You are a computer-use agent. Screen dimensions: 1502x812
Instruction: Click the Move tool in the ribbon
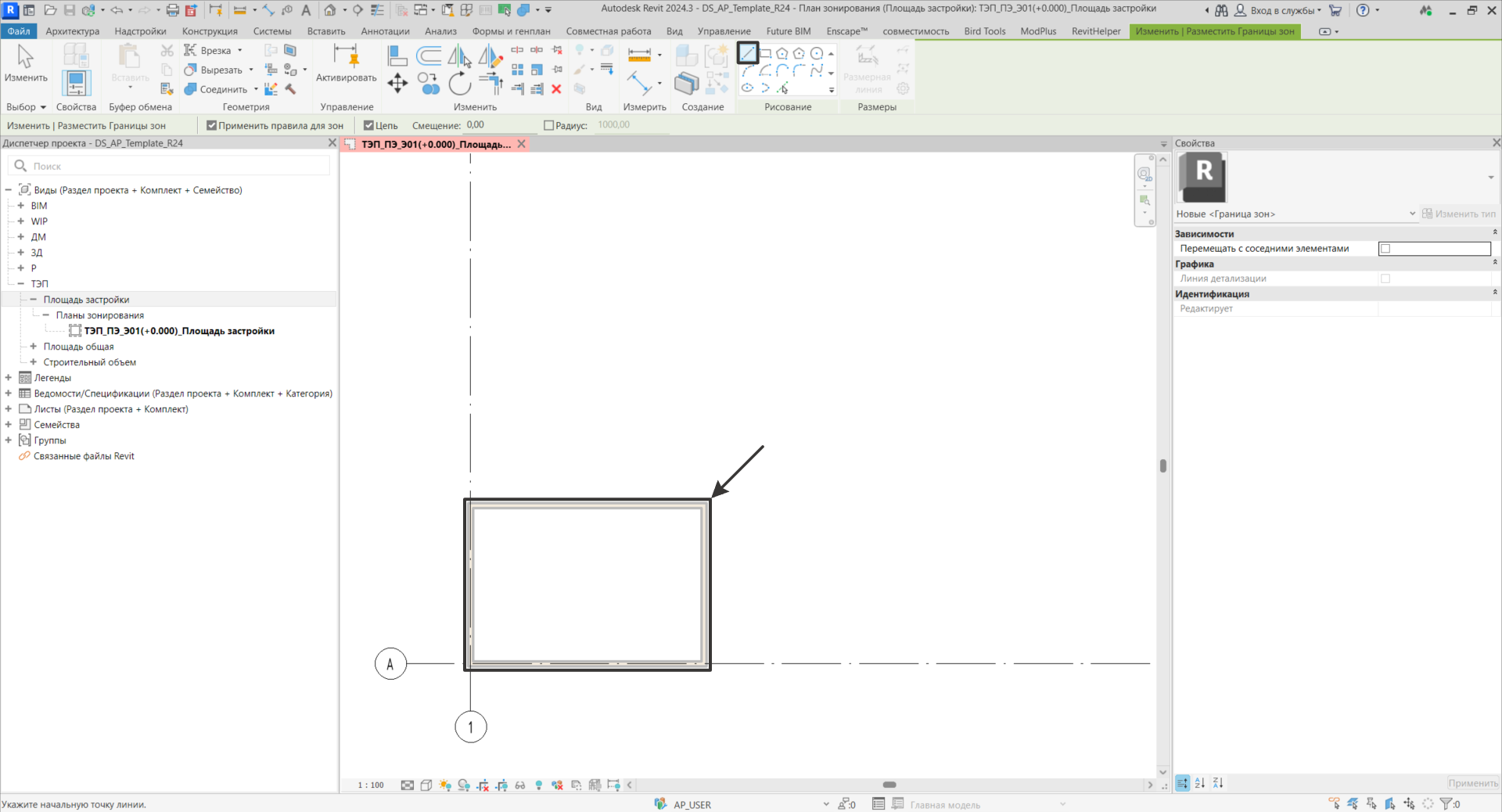click(x=397, y=84)
